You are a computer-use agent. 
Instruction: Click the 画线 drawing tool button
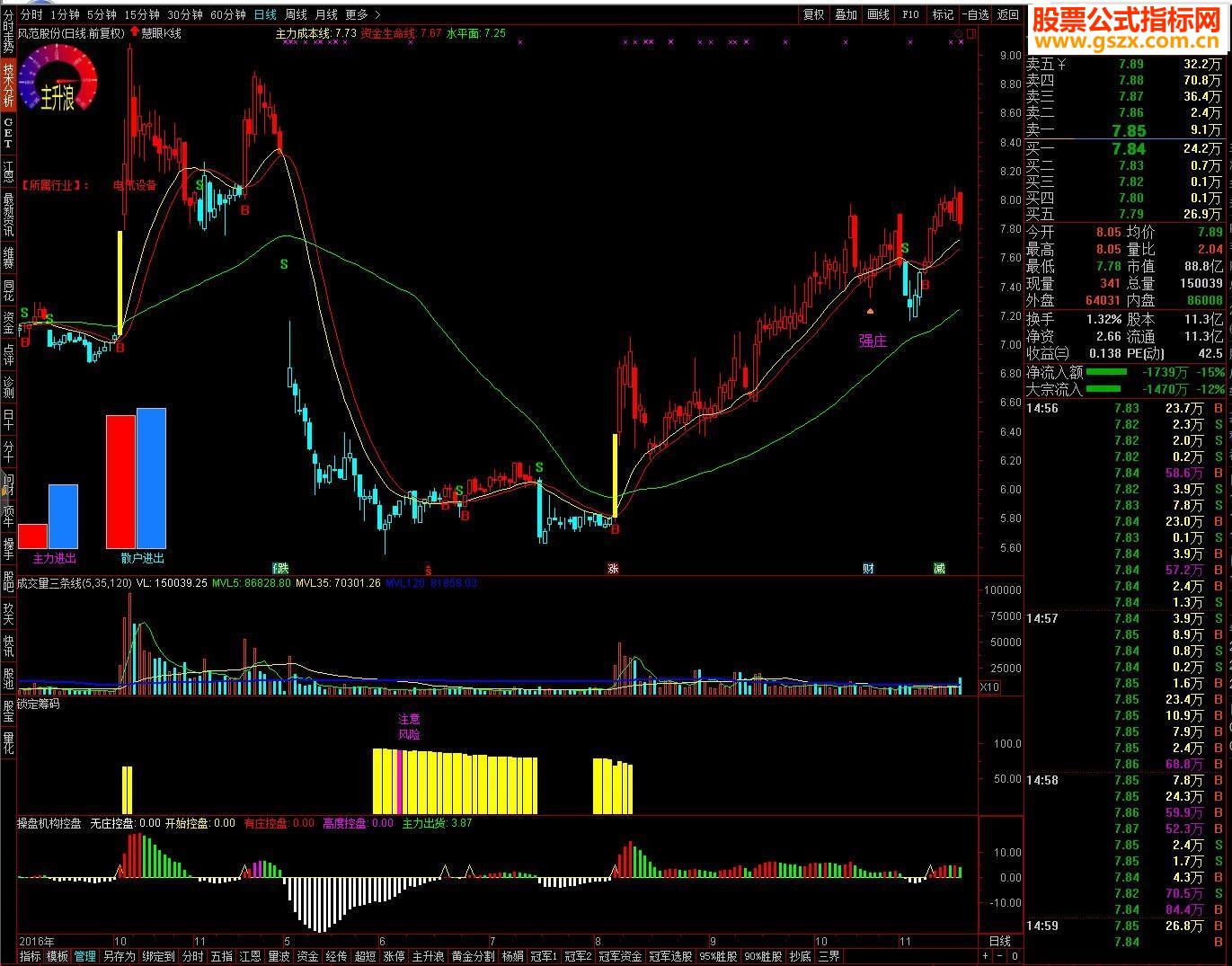878,14
